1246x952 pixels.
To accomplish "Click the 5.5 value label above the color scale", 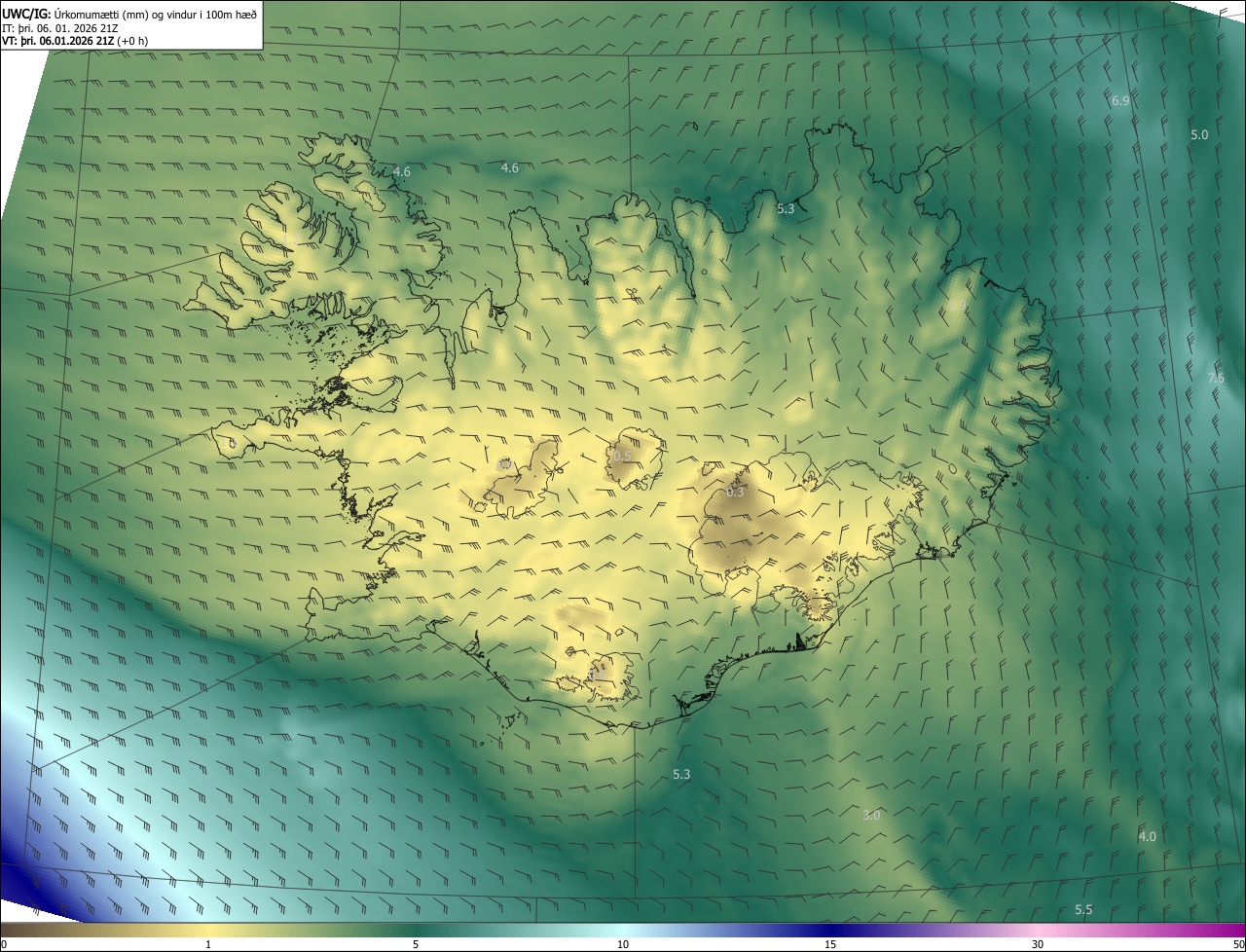I will tap(1083, 910).
